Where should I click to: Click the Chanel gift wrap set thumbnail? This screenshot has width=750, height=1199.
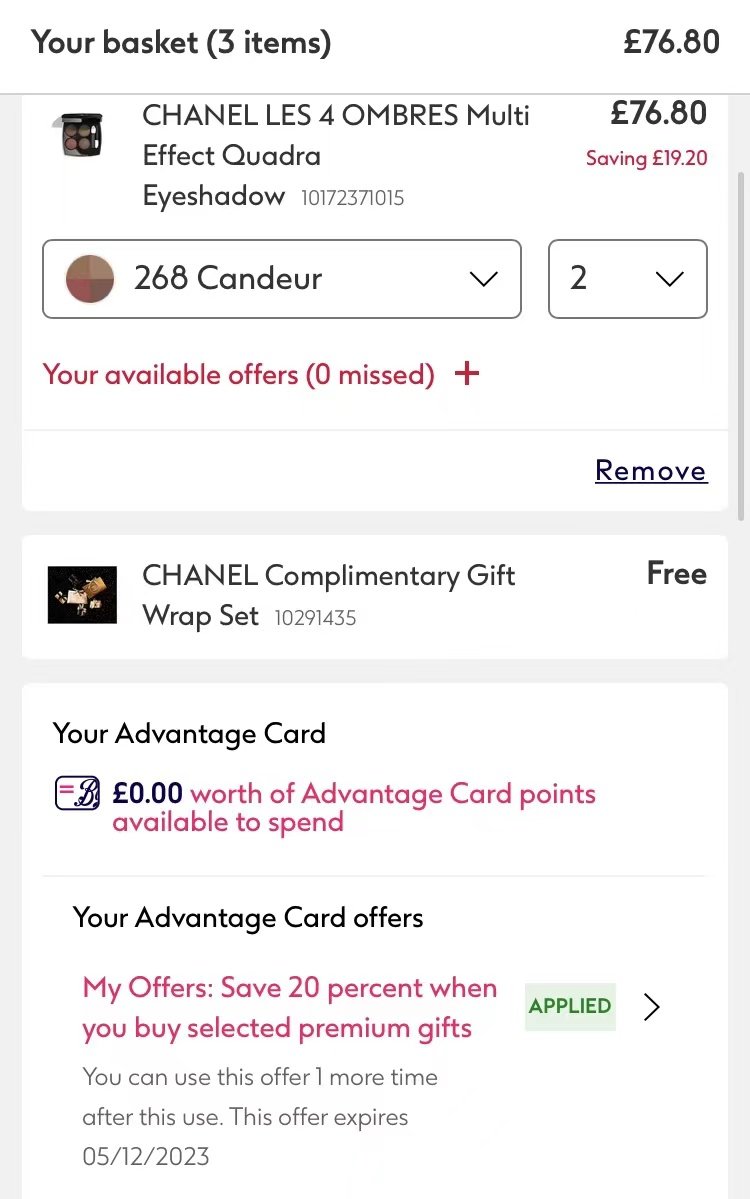click(82, 595)
